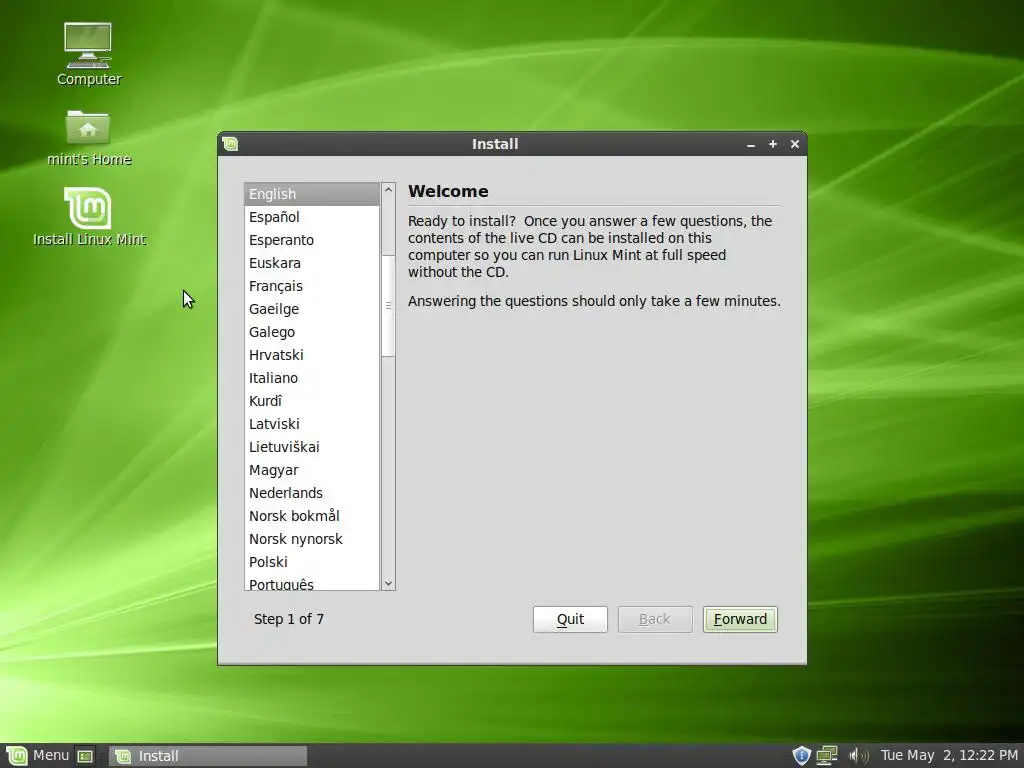Select Nederlands in the language list
Image resolution: width=1024 pixels, height=768 pixels.
[x=312, y=492]
